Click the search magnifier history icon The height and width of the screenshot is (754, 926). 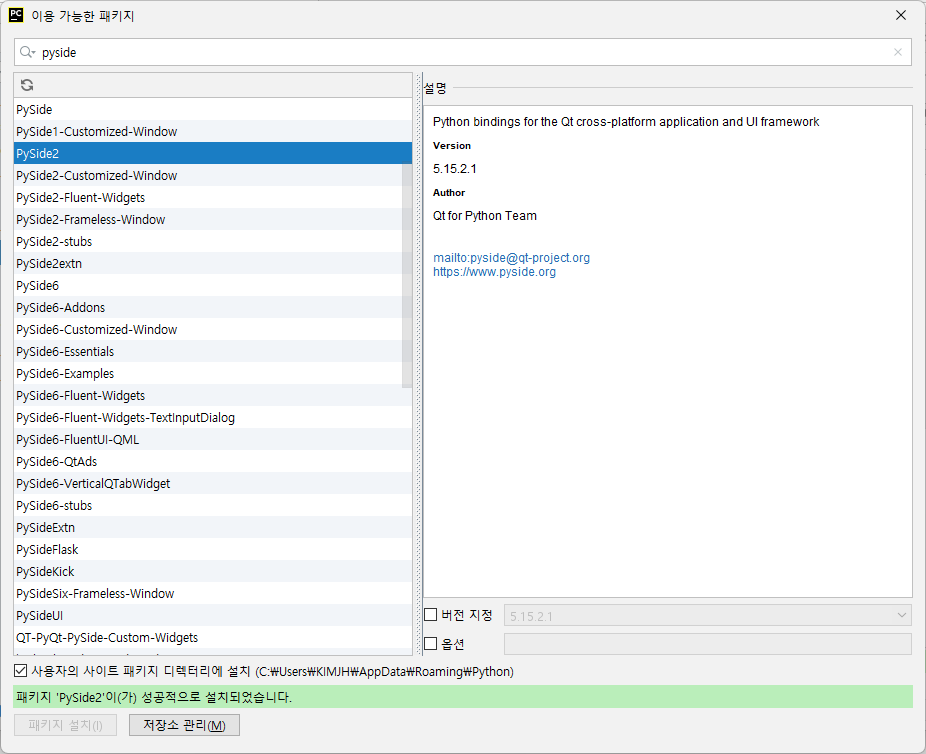click(x=27, y=52)
